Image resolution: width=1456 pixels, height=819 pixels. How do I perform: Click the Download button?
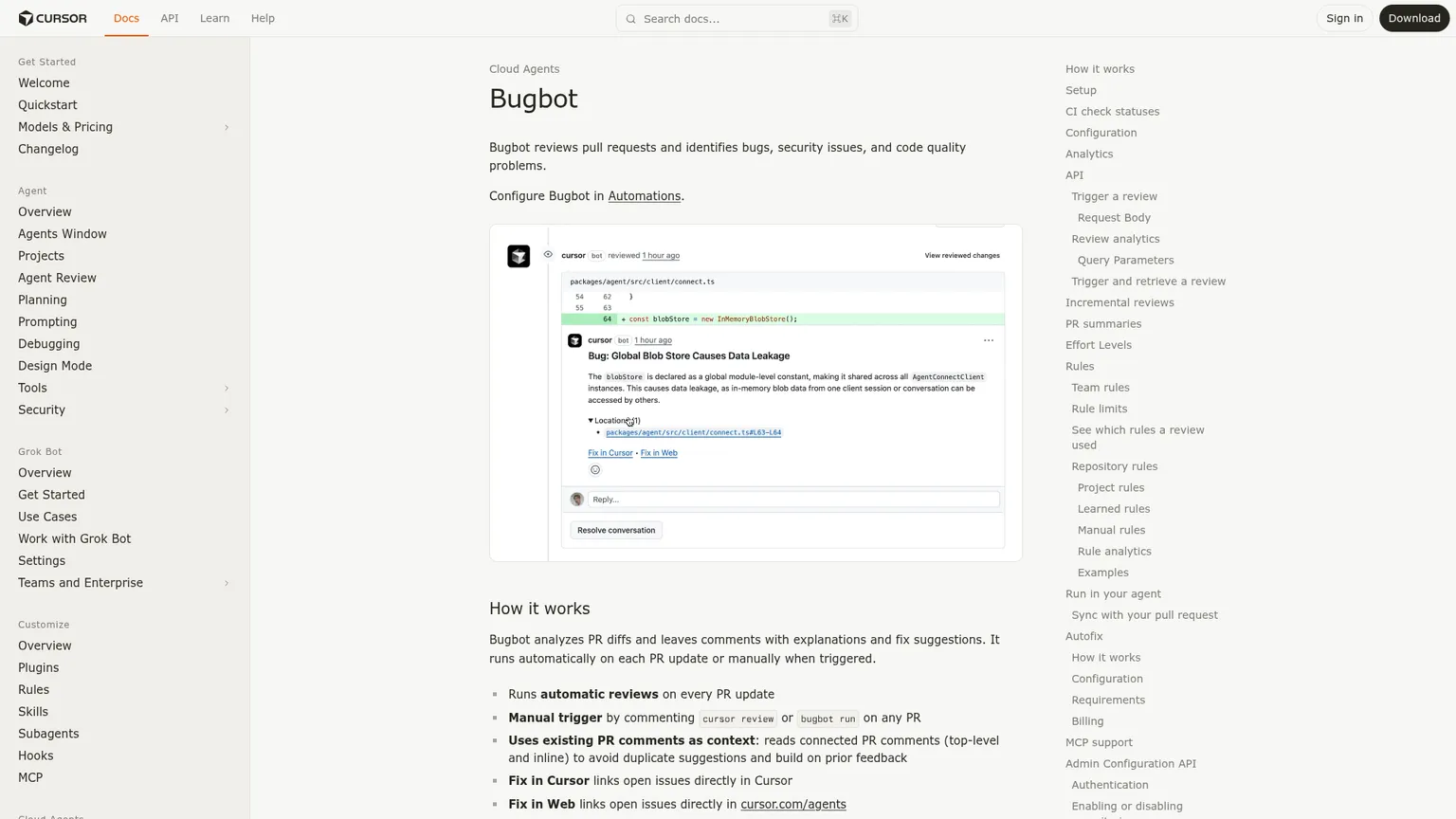(1414, 18)
